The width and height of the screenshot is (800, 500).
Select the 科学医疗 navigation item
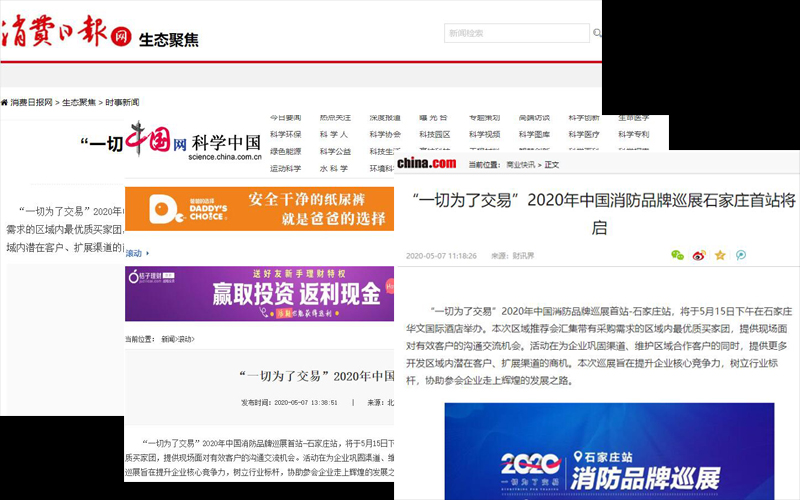tap(584, 134)
